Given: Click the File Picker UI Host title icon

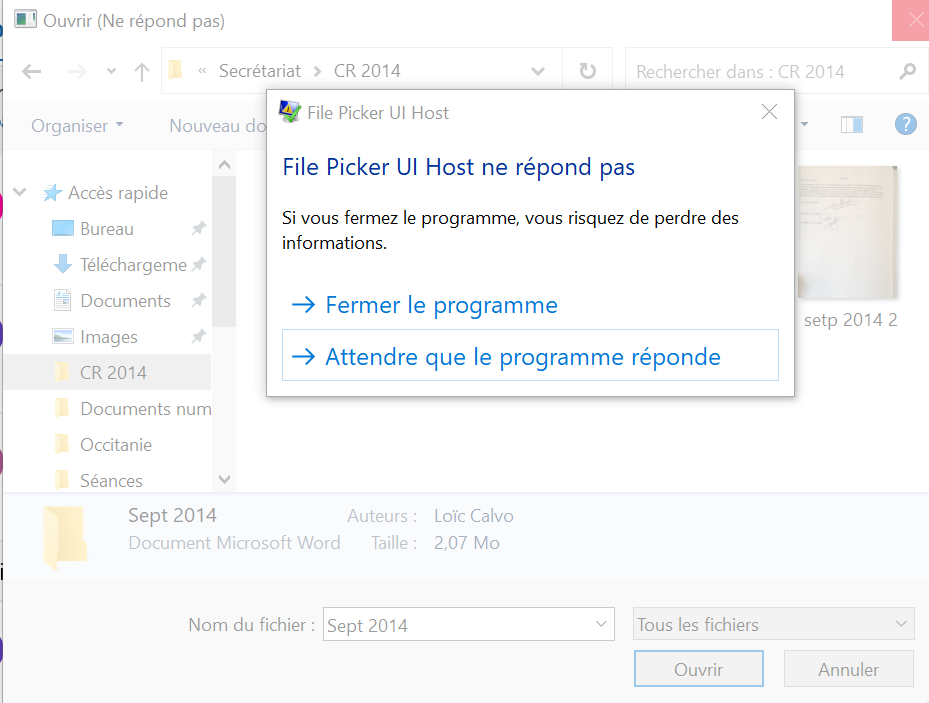Looking at the screenshot, I should (290, 112).
